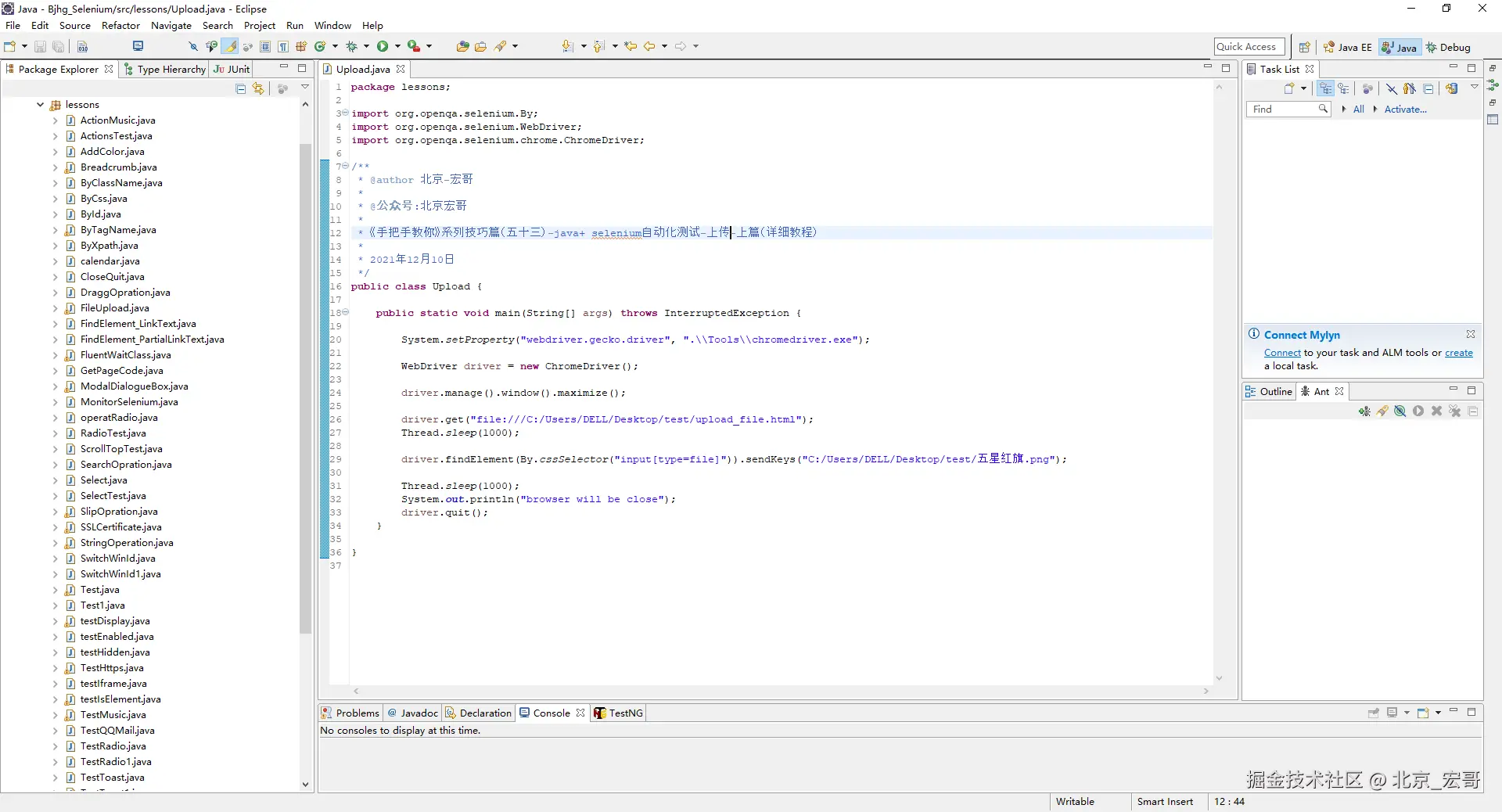Viewport: 1502px width, 812px height.
Task: Click the New file wizard icon
Action: 10,46
